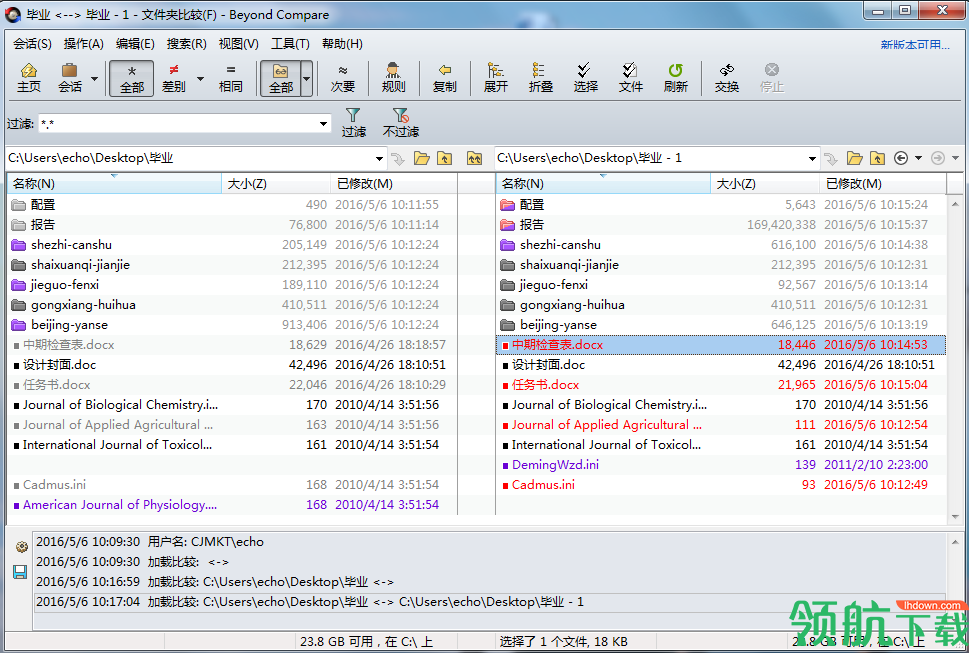Go up one level on right pane
The image size is (969, 653).
tap(878, 159)
